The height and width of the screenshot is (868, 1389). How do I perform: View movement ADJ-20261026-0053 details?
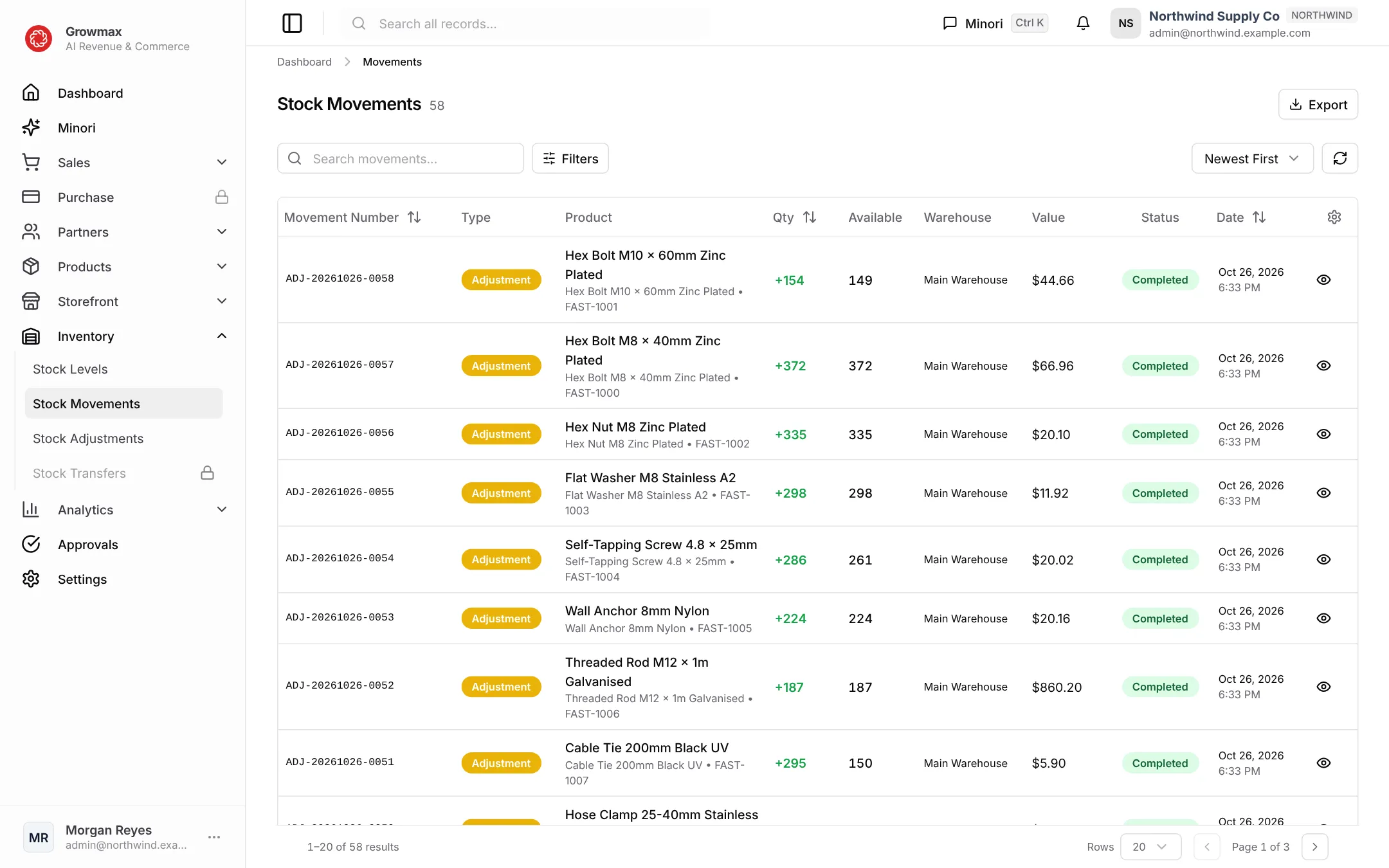click(x=1323, y=619)
